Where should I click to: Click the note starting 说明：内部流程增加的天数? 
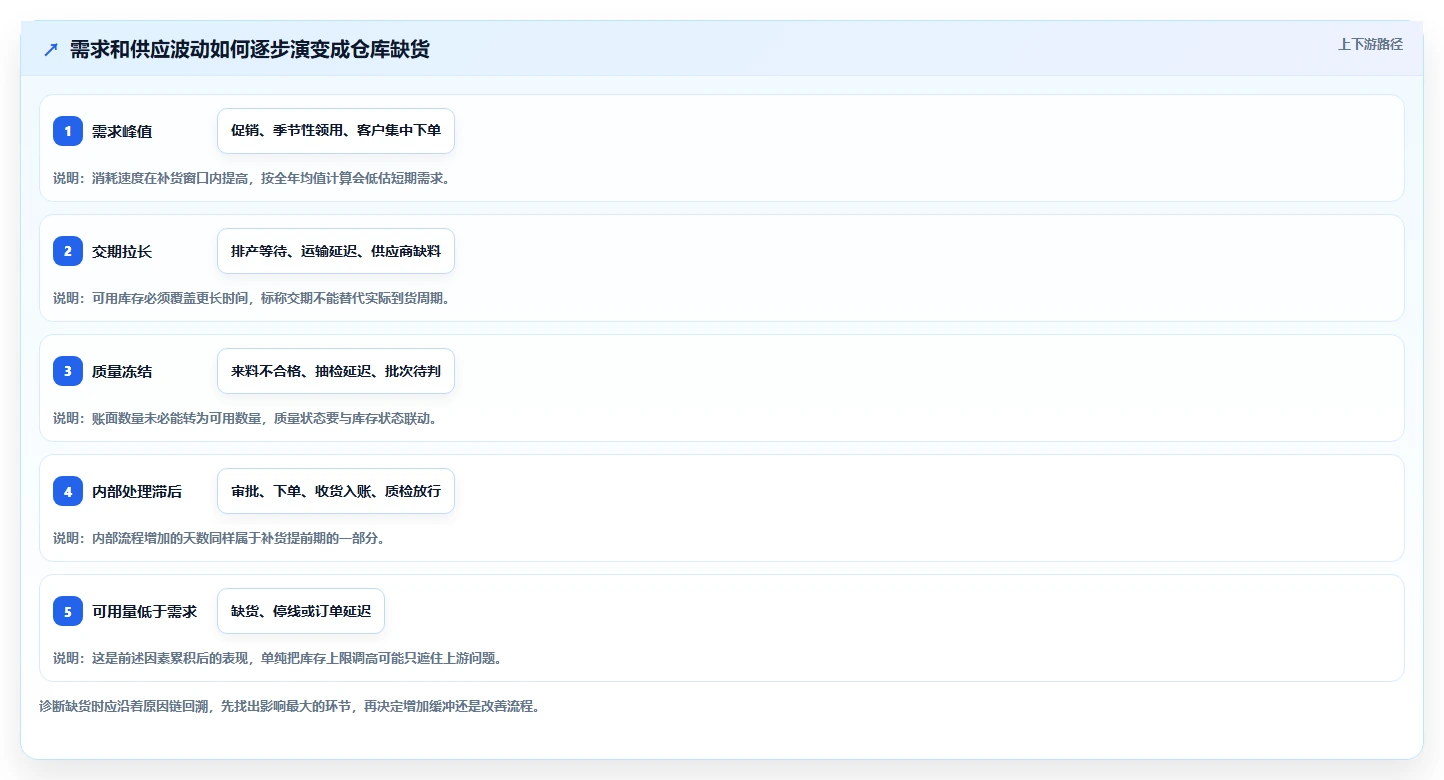pos(219,538)
